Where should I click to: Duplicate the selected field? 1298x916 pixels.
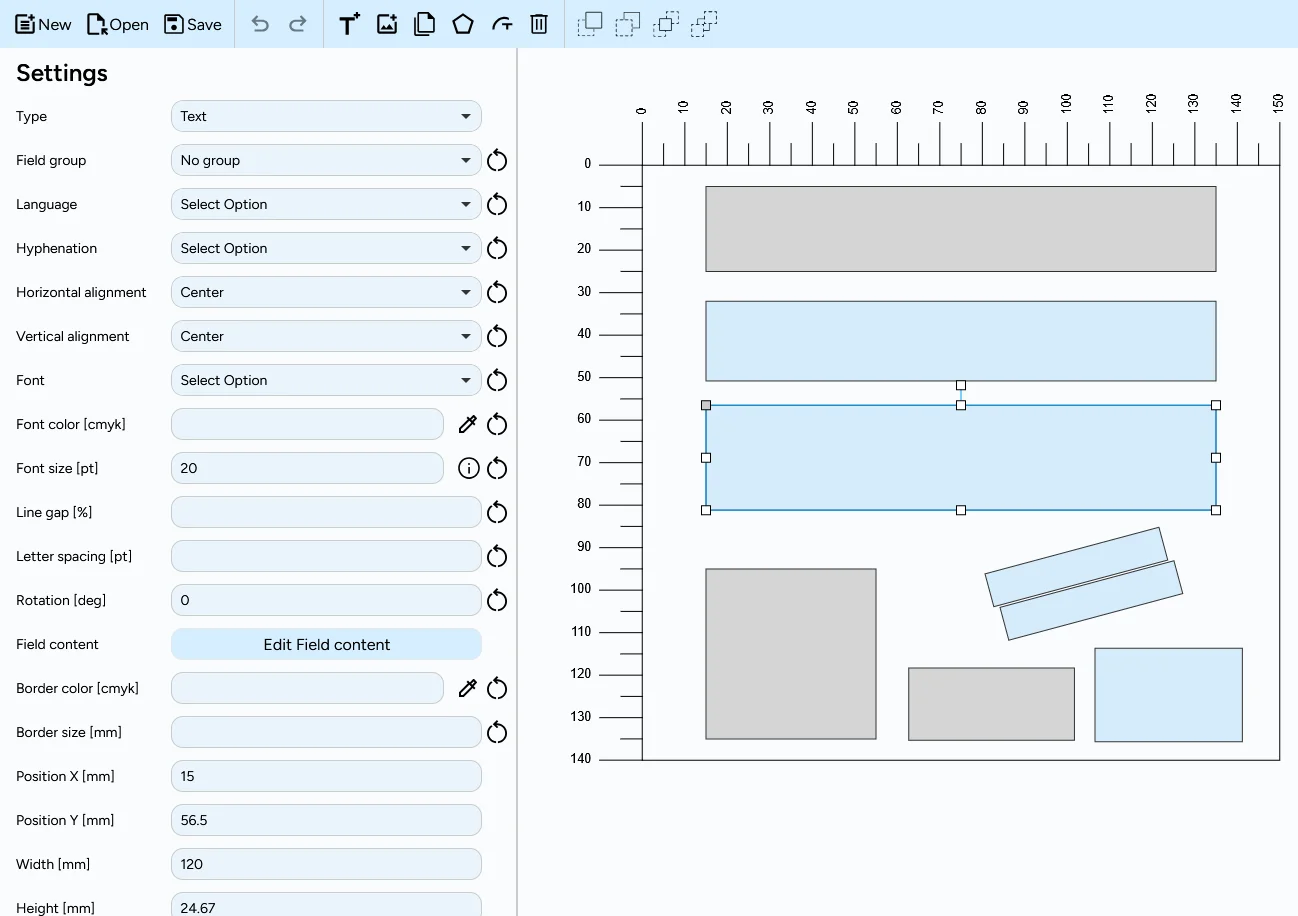click(x=425, y=24)
